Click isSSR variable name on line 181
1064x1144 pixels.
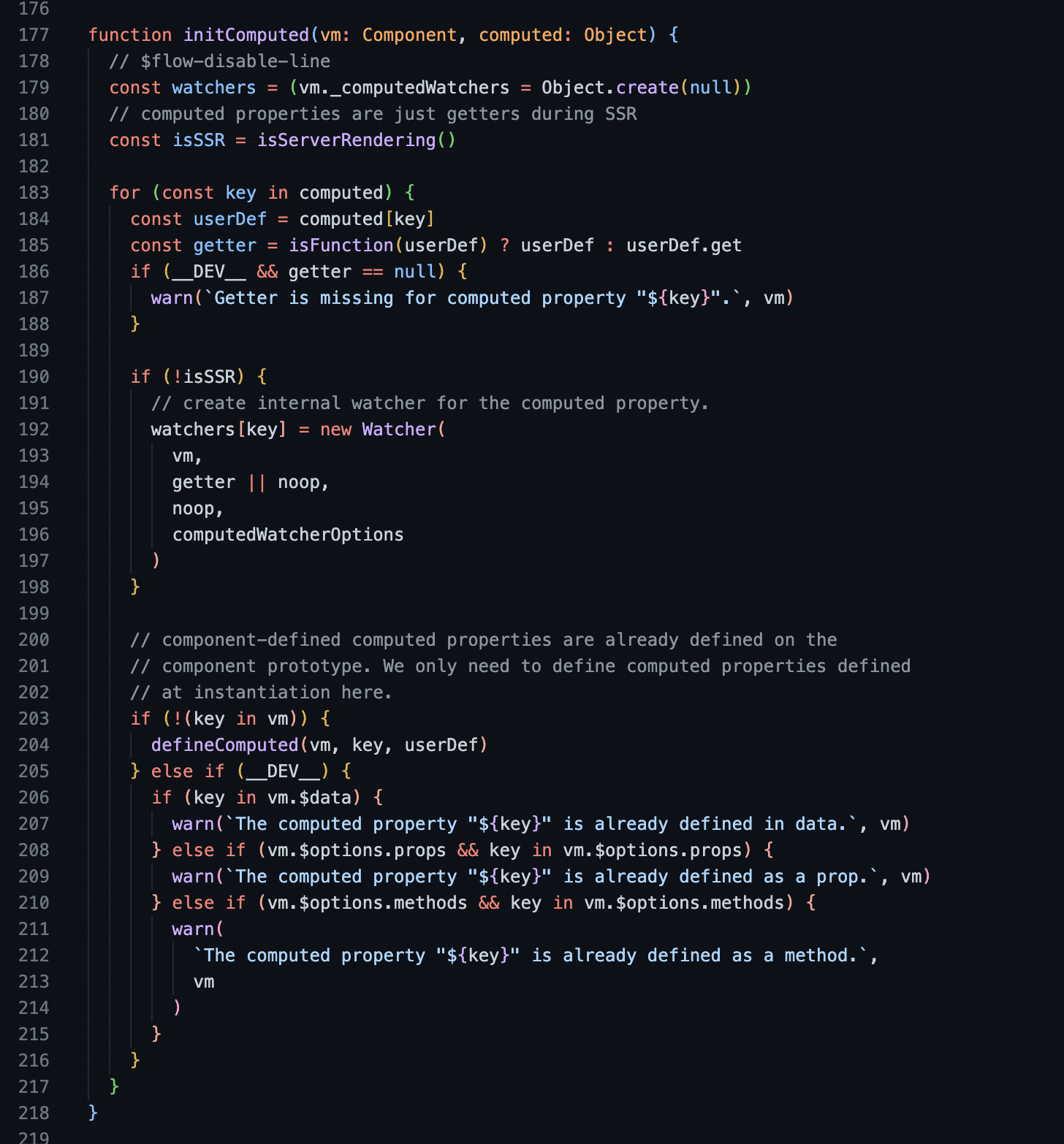[x=199, y=140]
